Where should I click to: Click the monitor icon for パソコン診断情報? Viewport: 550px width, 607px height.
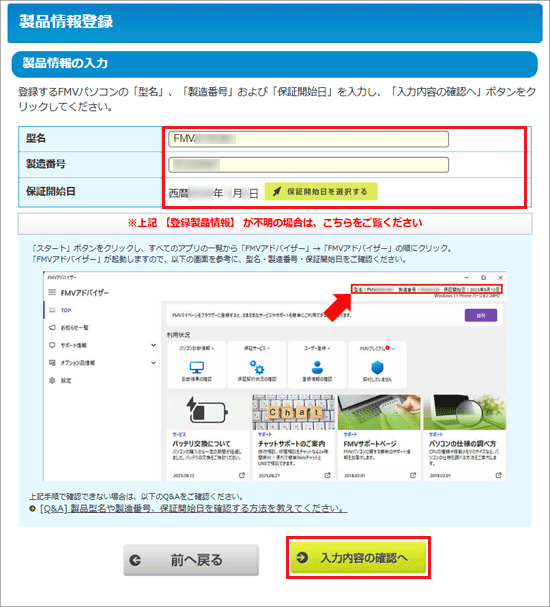click(x=197, y=367)
